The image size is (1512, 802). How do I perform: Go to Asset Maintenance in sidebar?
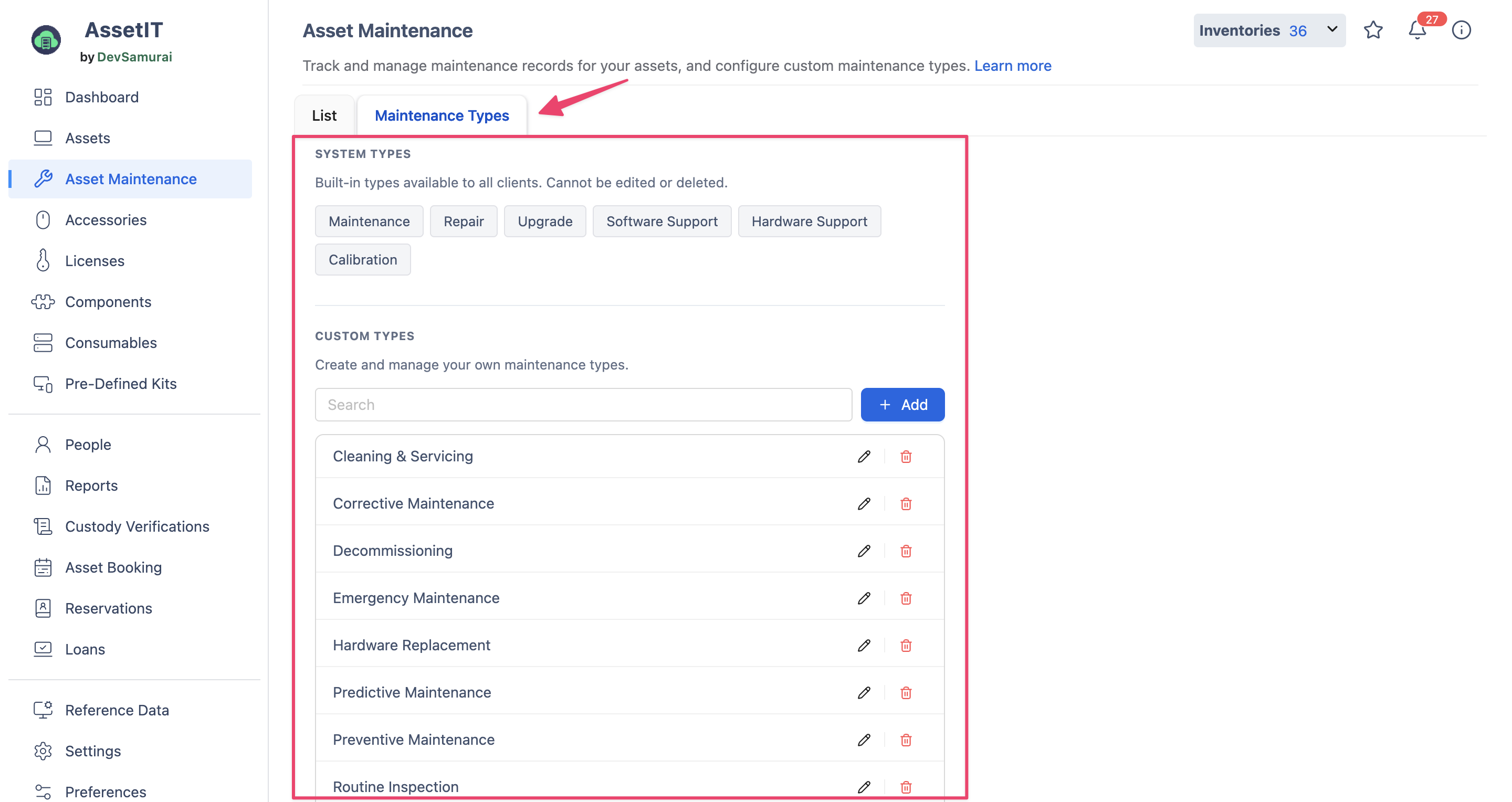click(x=130, y=179)
